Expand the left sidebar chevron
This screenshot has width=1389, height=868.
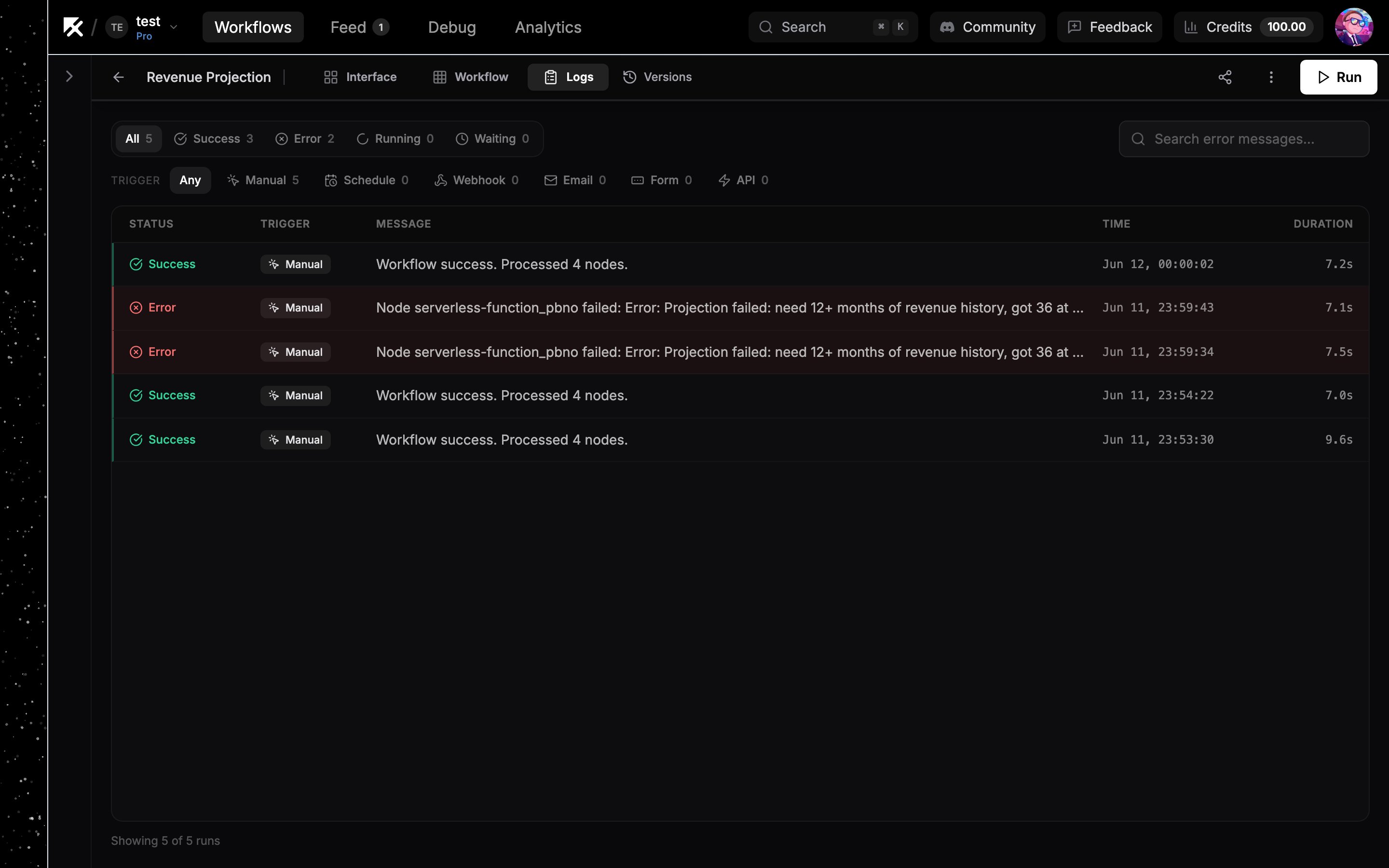[69, 76]
